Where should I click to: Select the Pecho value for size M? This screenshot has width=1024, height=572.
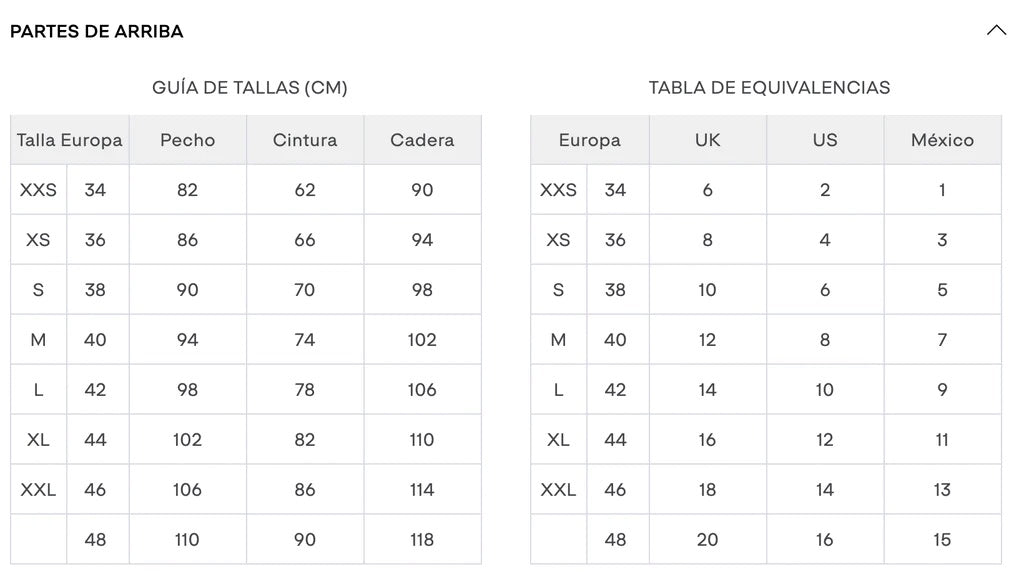tap(188, 340)
